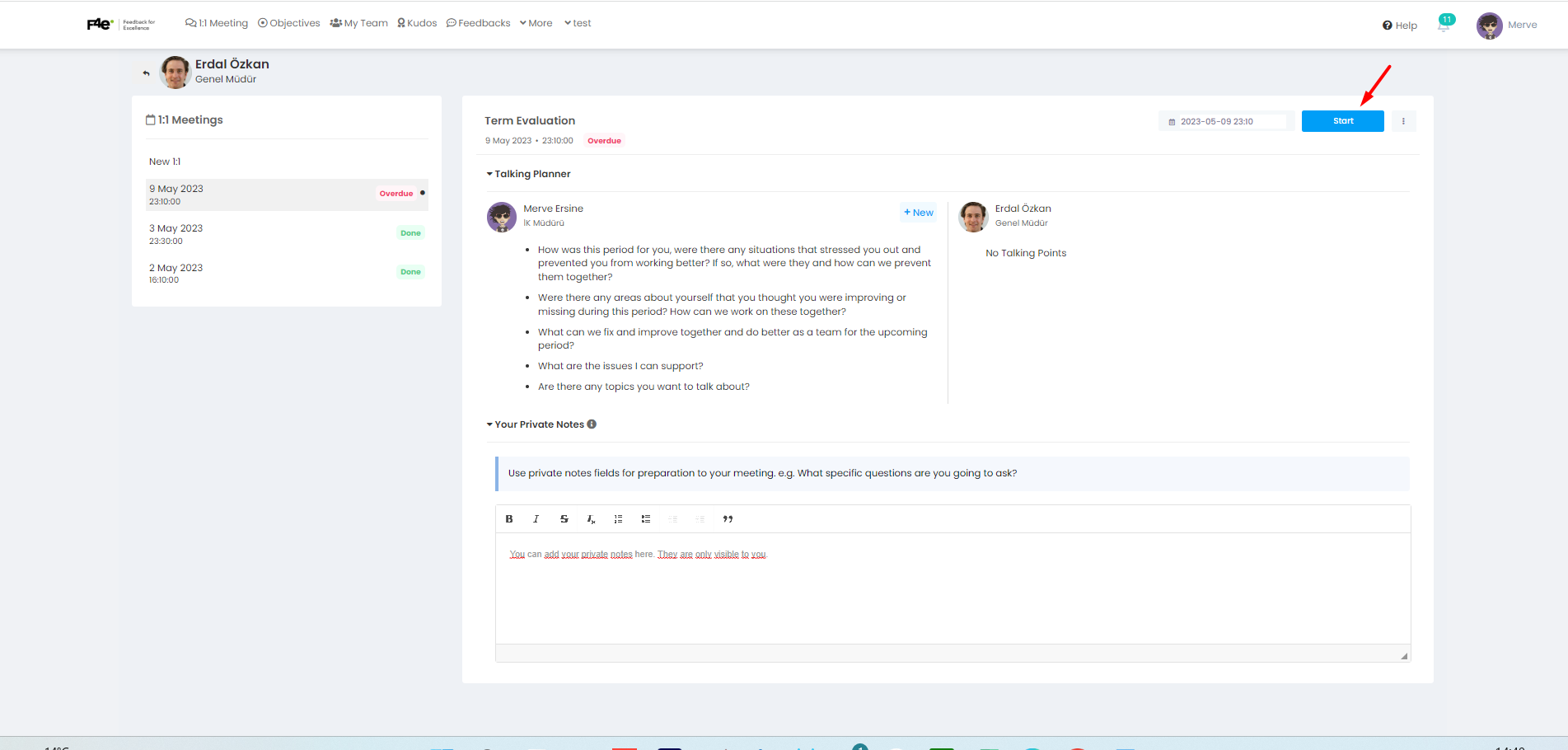1568x750 pixels.
Task: Open the My Team page
Action: (358, 23)
